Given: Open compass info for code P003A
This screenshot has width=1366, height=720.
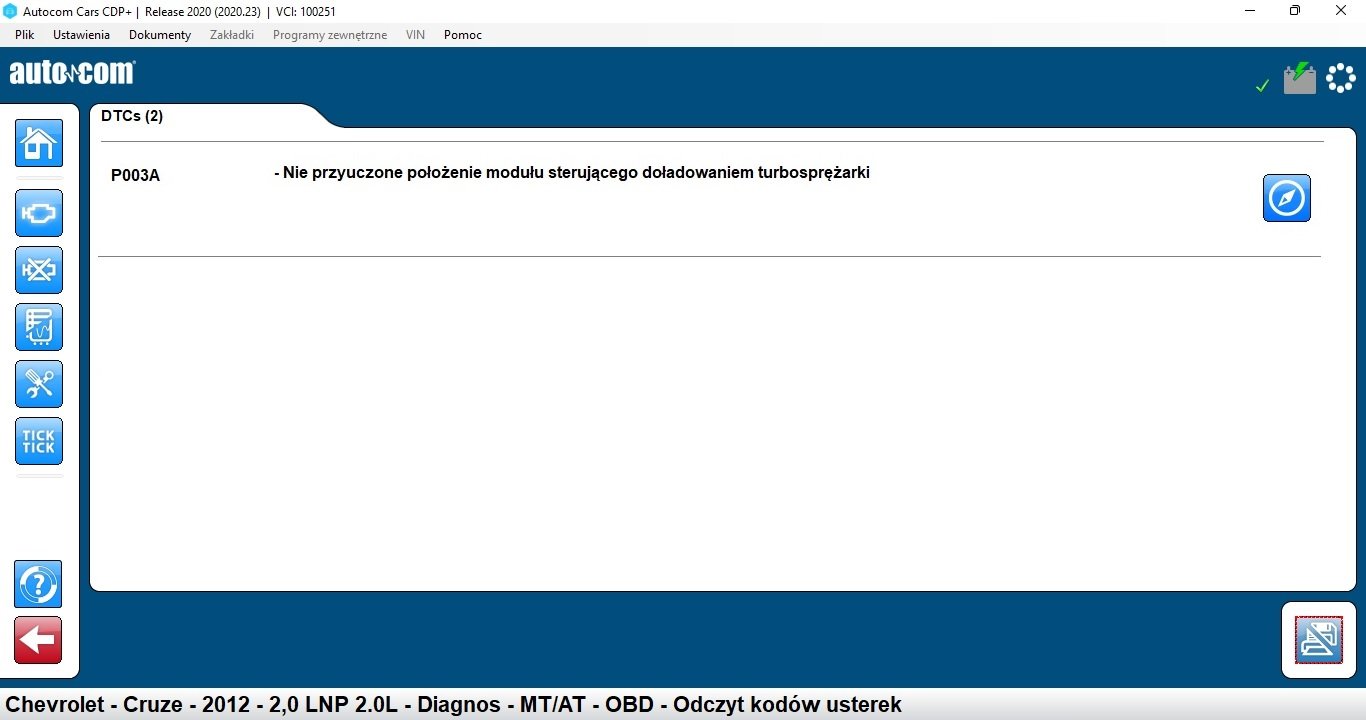Looking at the screenshot, I should click(1286, 198).
